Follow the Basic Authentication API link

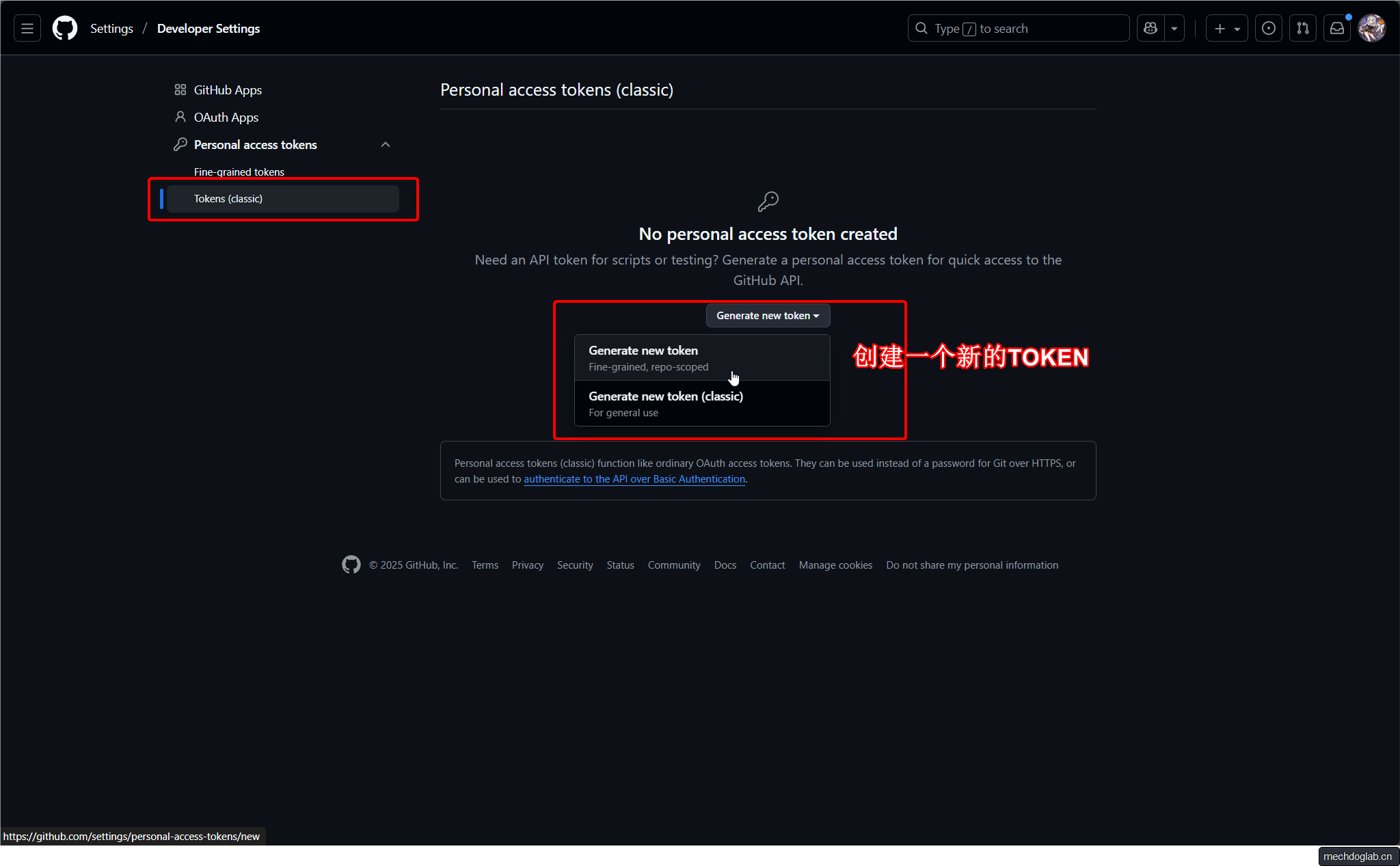634,479
